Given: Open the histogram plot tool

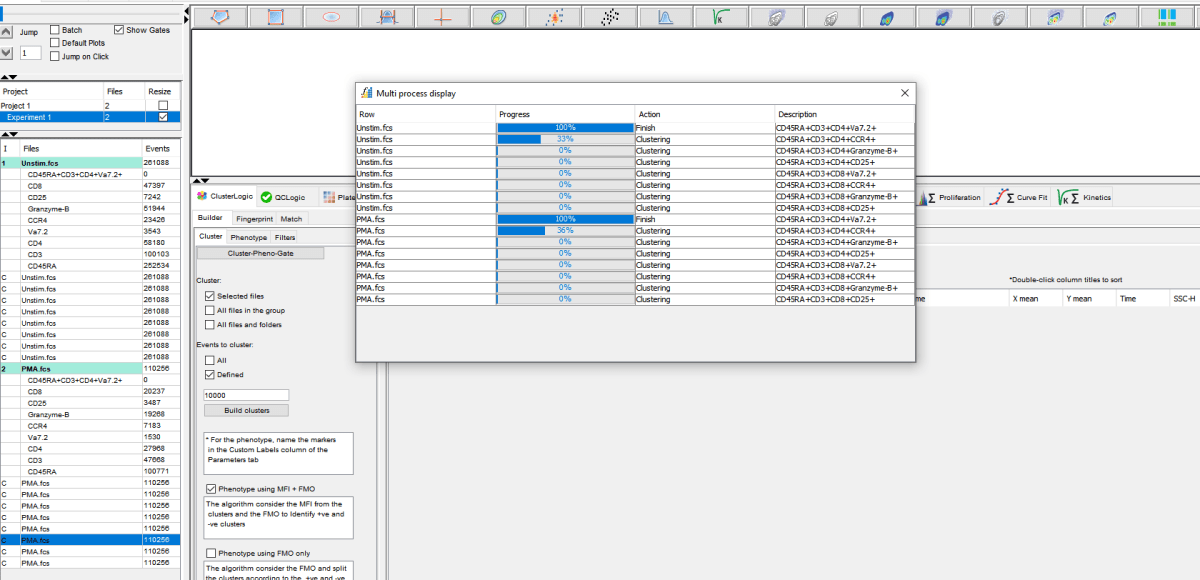Looking at the screenshot, I should pos(665,16).
